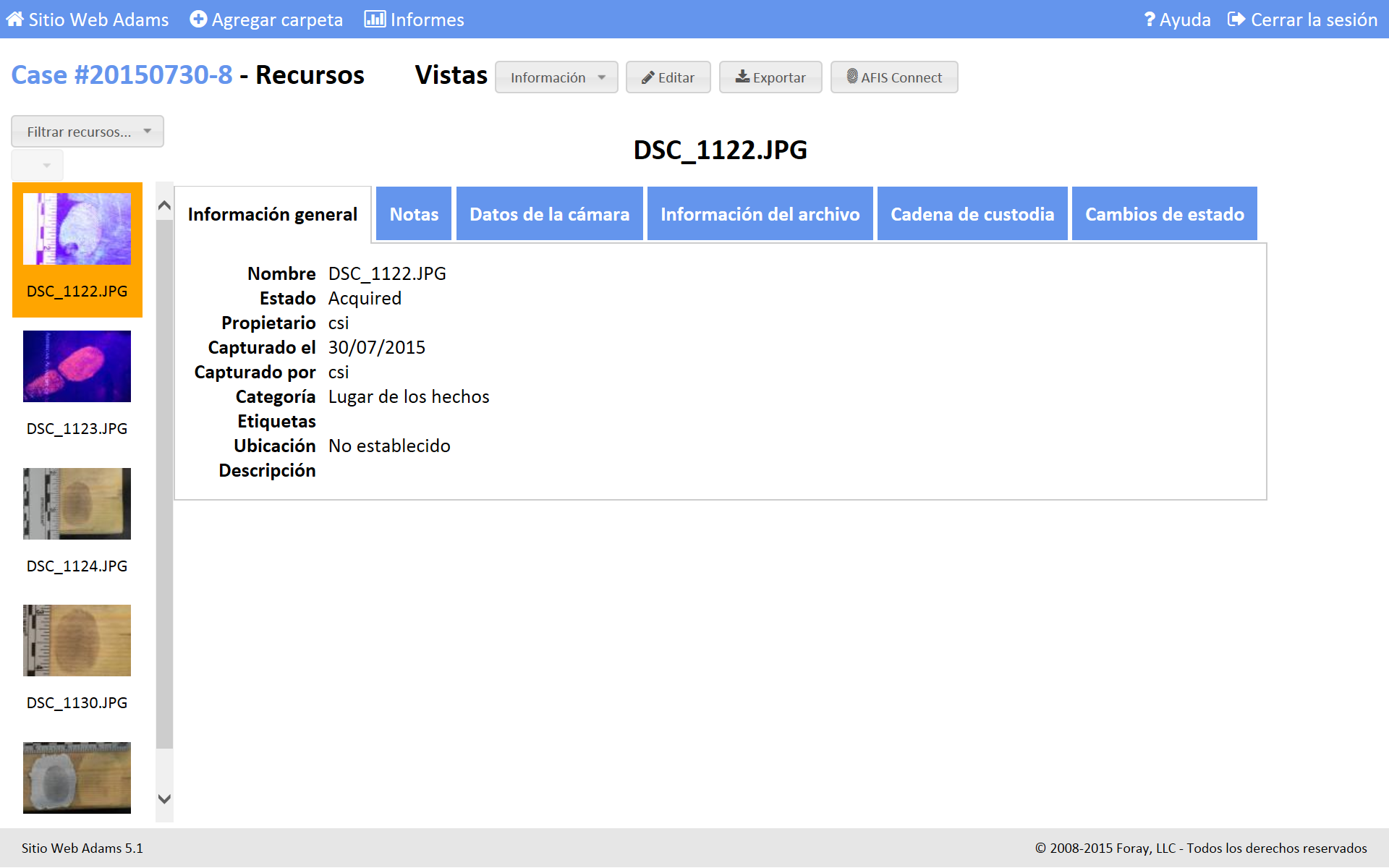The width and height of the screenshot is (1389, 868).
Task: Select the Cadena de custodia tab
Action: point(972,214)
